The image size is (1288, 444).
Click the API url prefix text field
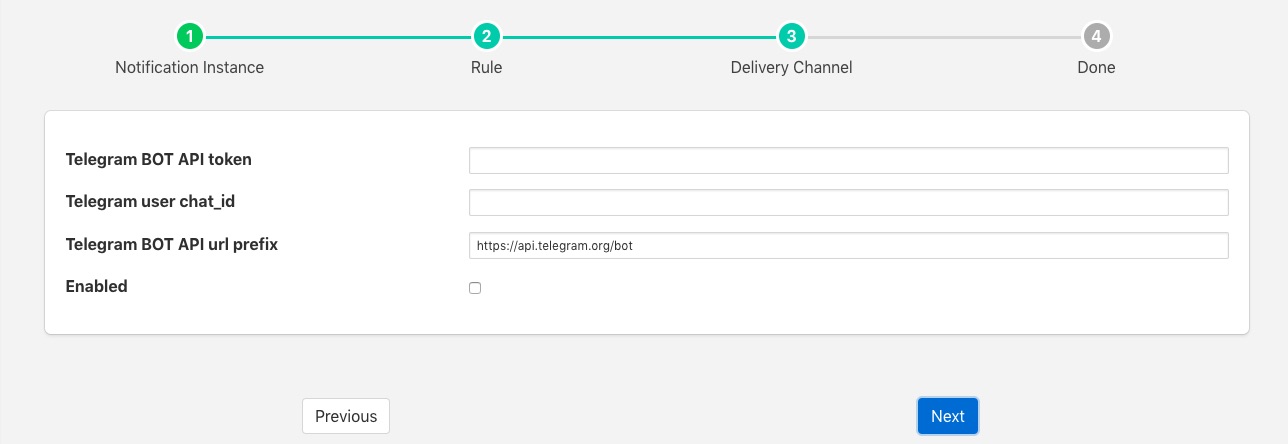[x=848, y=246]
